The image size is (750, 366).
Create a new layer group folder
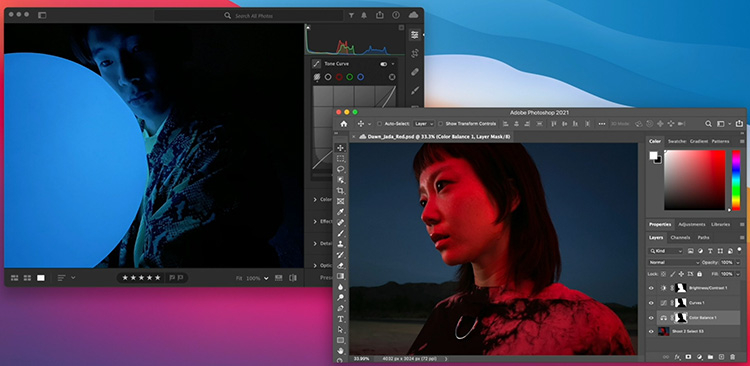tap(710, 357)
